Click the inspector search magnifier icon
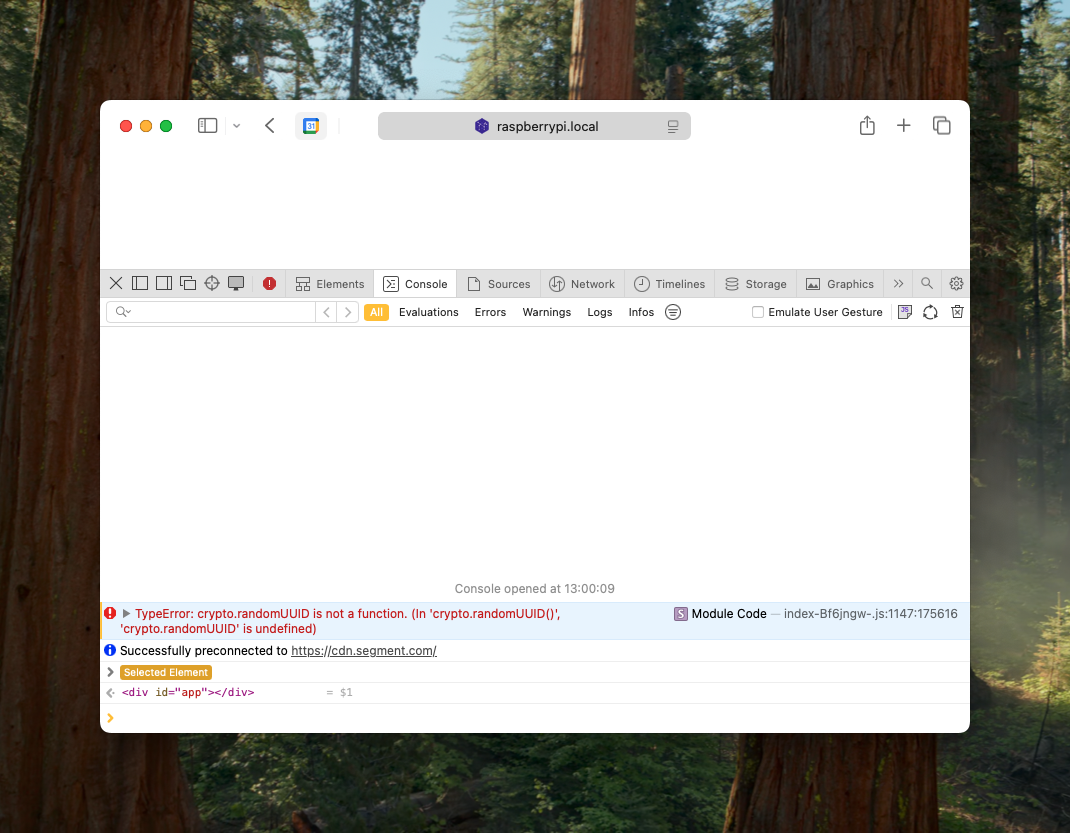Image resolution: width=1070 pixels, height=833 pixels. coord(927,284)
